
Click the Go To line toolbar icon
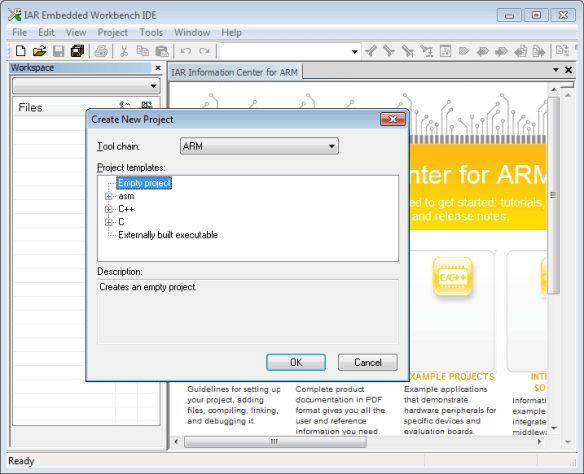445,51
